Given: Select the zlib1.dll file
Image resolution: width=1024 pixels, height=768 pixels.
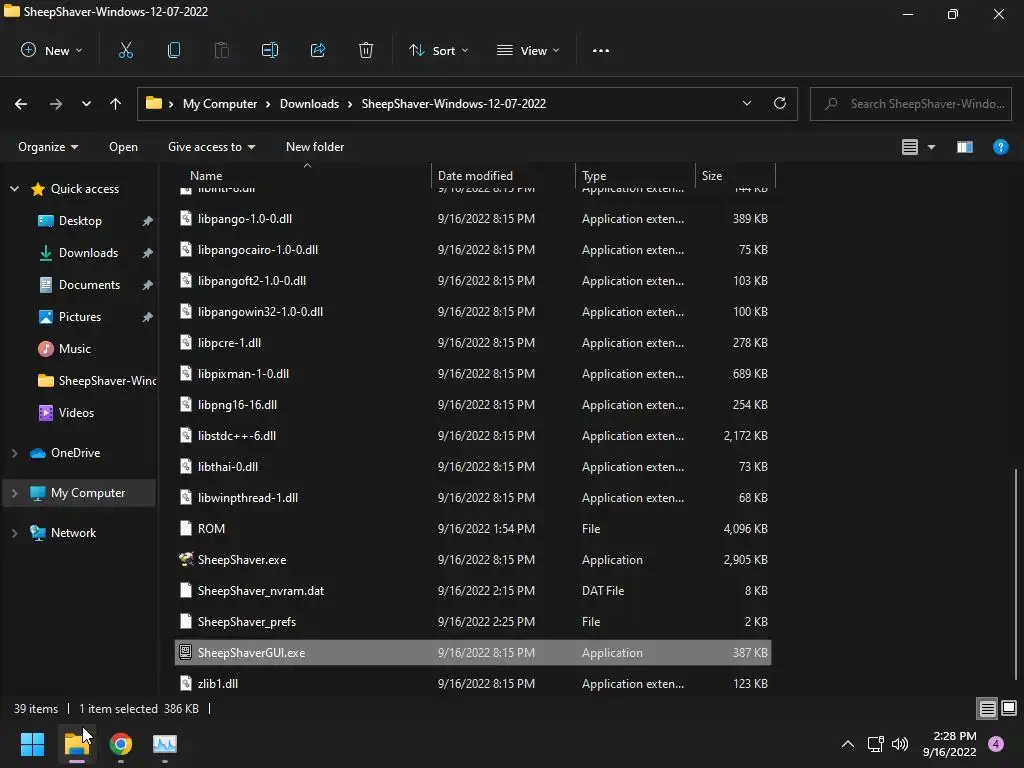Looking at the screenshot, I should click(473, 684).
